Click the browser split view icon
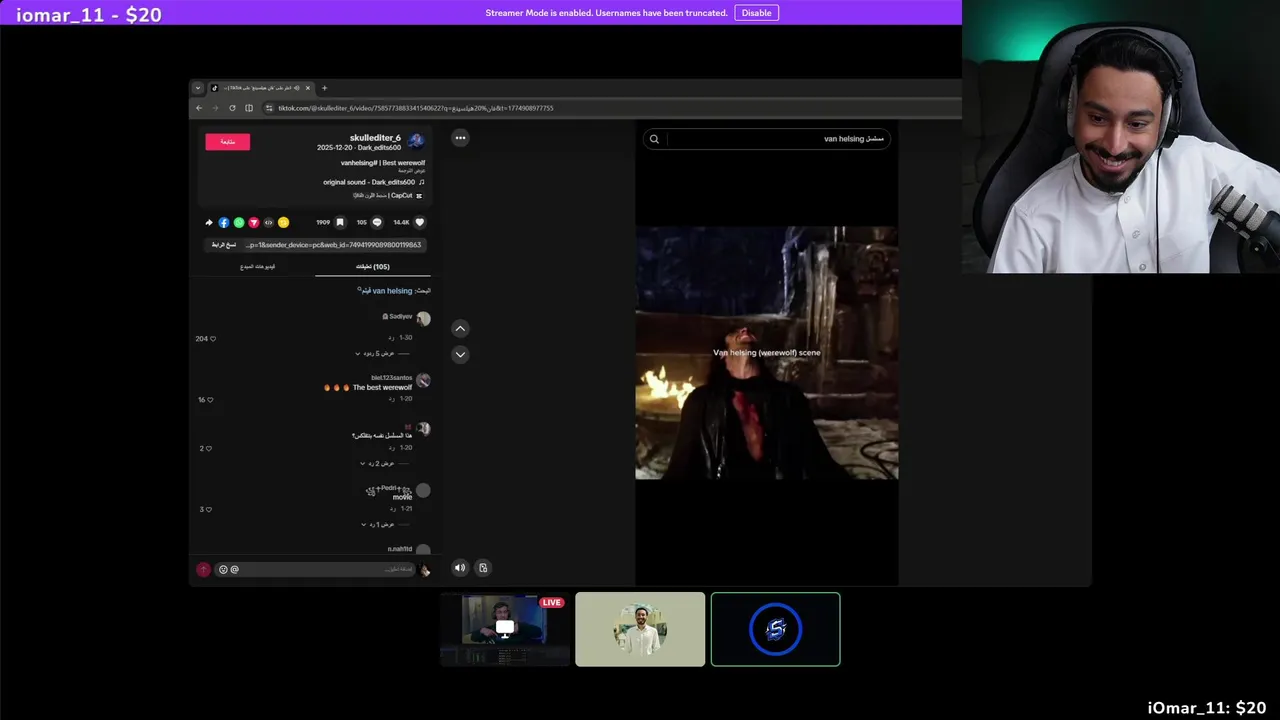Viewport: 1280px width, 720px height. coord(249,108)
